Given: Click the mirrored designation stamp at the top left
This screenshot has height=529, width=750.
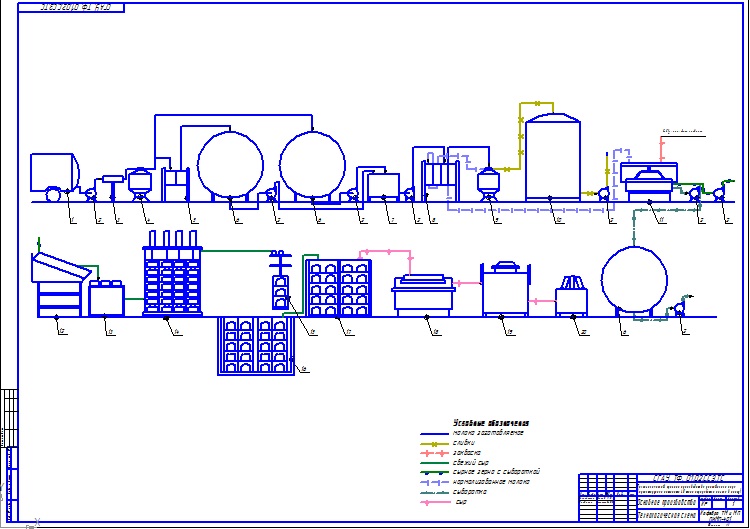Looking at the screenshot, I should (72, 7).
